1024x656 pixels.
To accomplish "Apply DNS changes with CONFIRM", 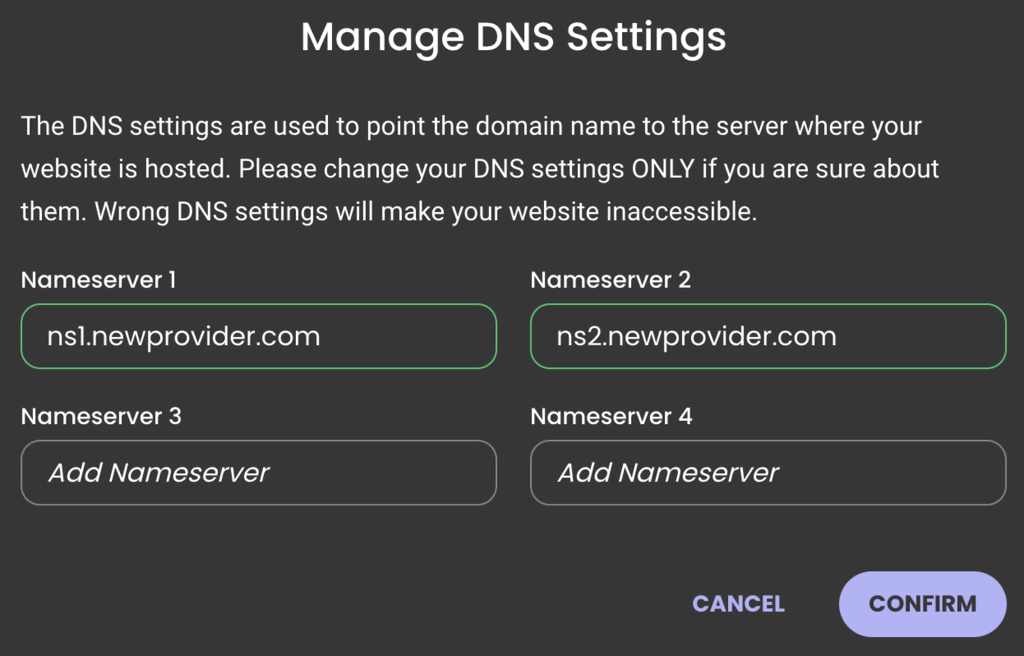I will (921, 604).
